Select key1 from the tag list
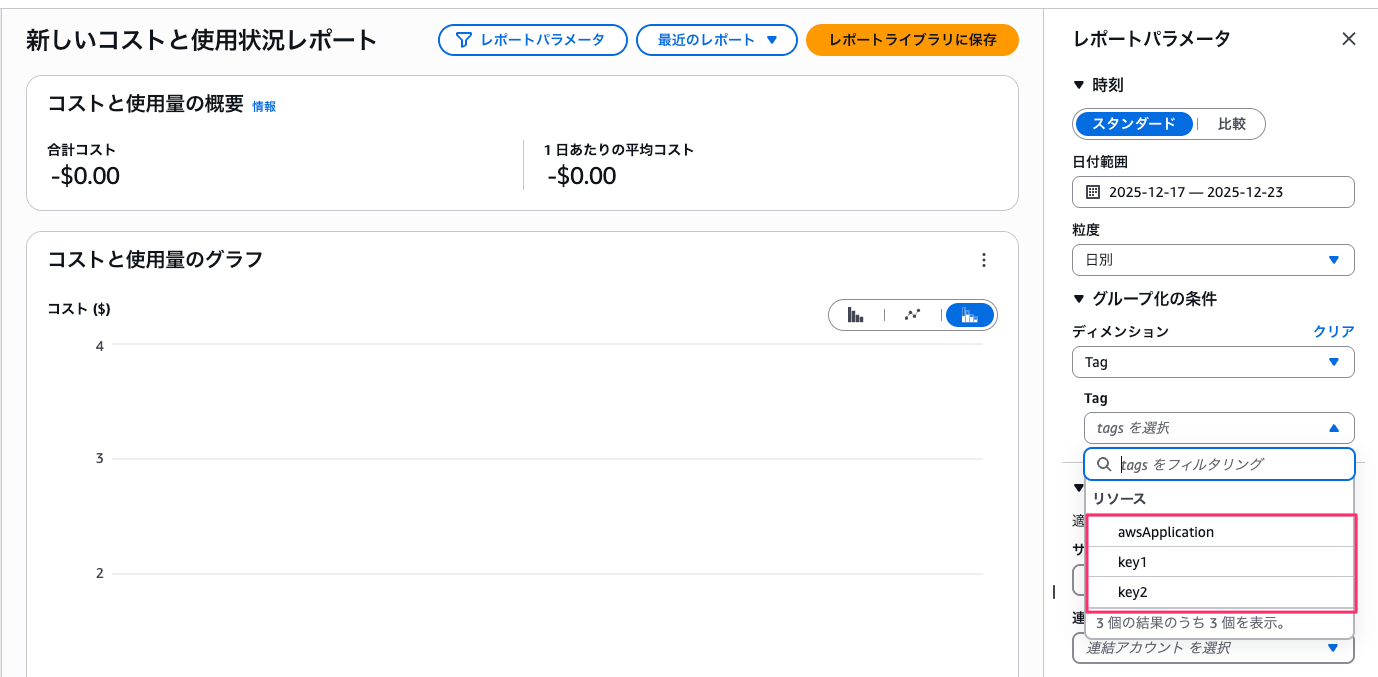The height and width of the screenshot is (677, 1378). click(x=1132, y=561)
